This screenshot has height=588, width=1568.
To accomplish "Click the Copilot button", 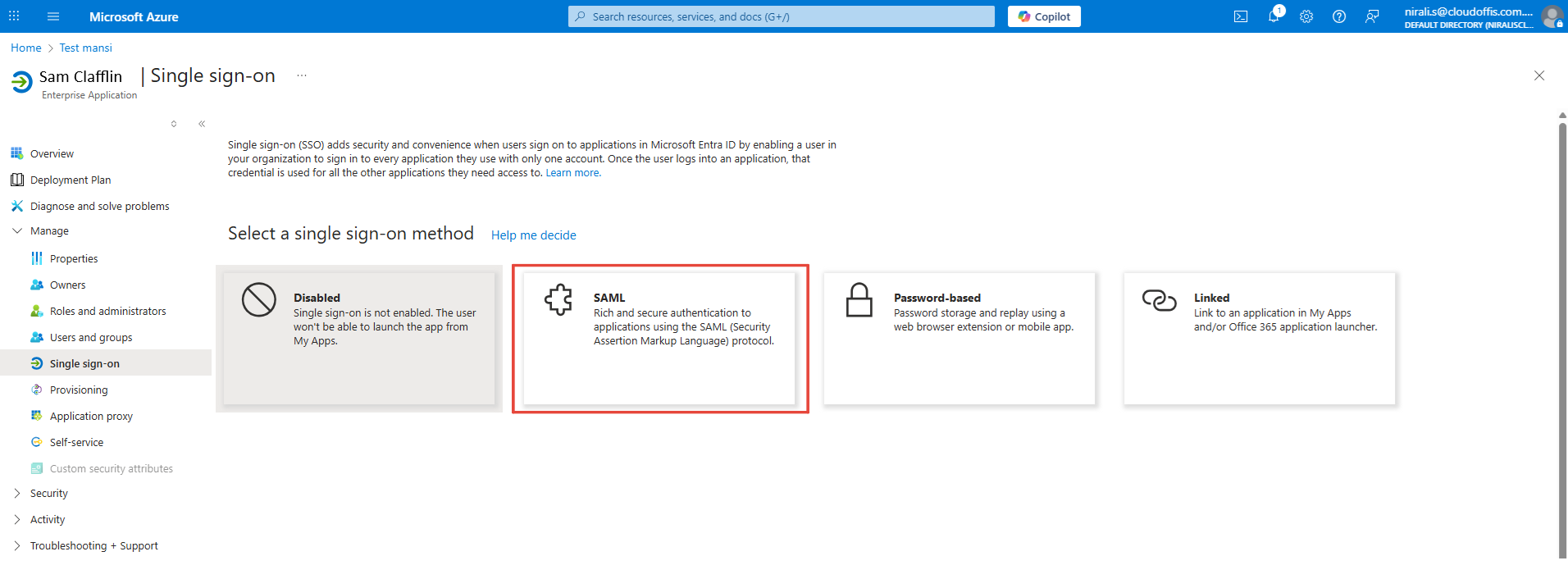I will tap(1044, 16).
